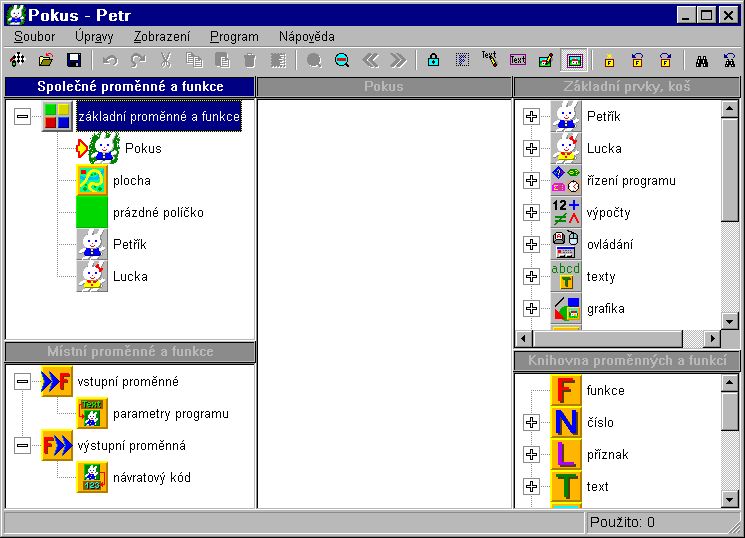Collapse the vstupní proměnné node
Viewport: 745px width, 538px height.
coord(23,382)
